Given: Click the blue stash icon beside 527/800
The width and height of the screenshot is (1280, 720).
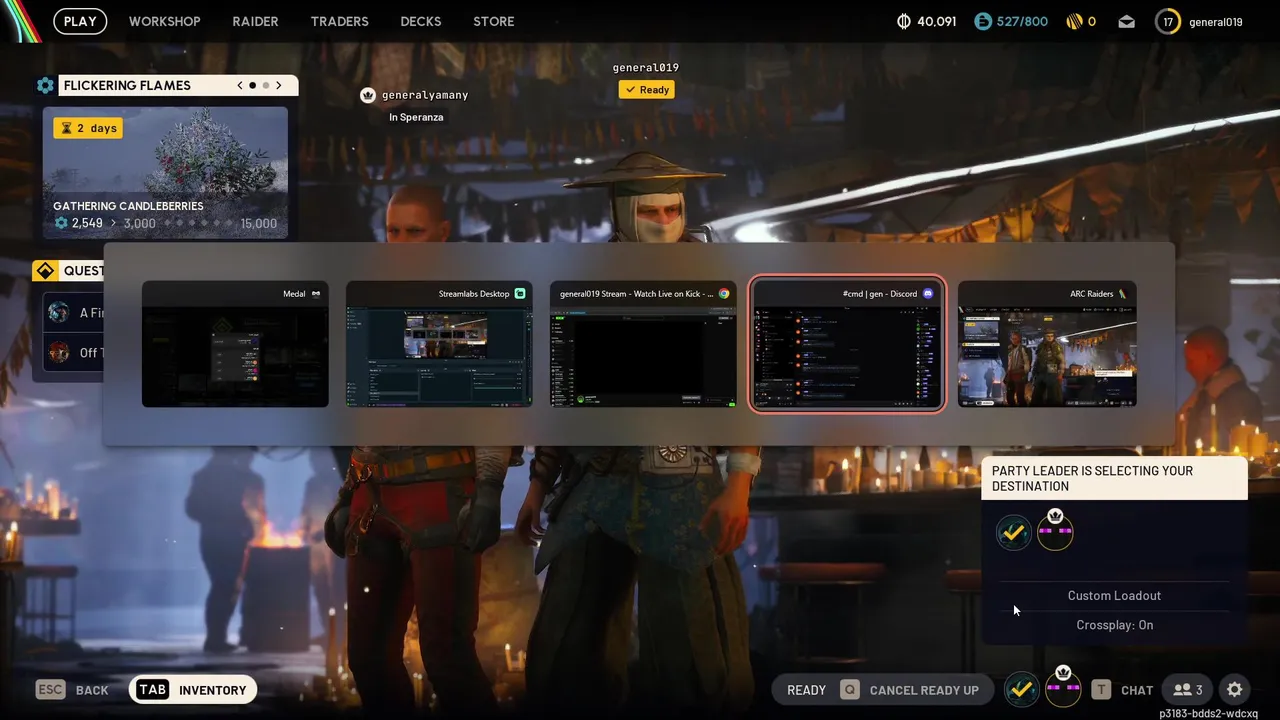Looking at the screenshot, I should [x=983, y=21].
